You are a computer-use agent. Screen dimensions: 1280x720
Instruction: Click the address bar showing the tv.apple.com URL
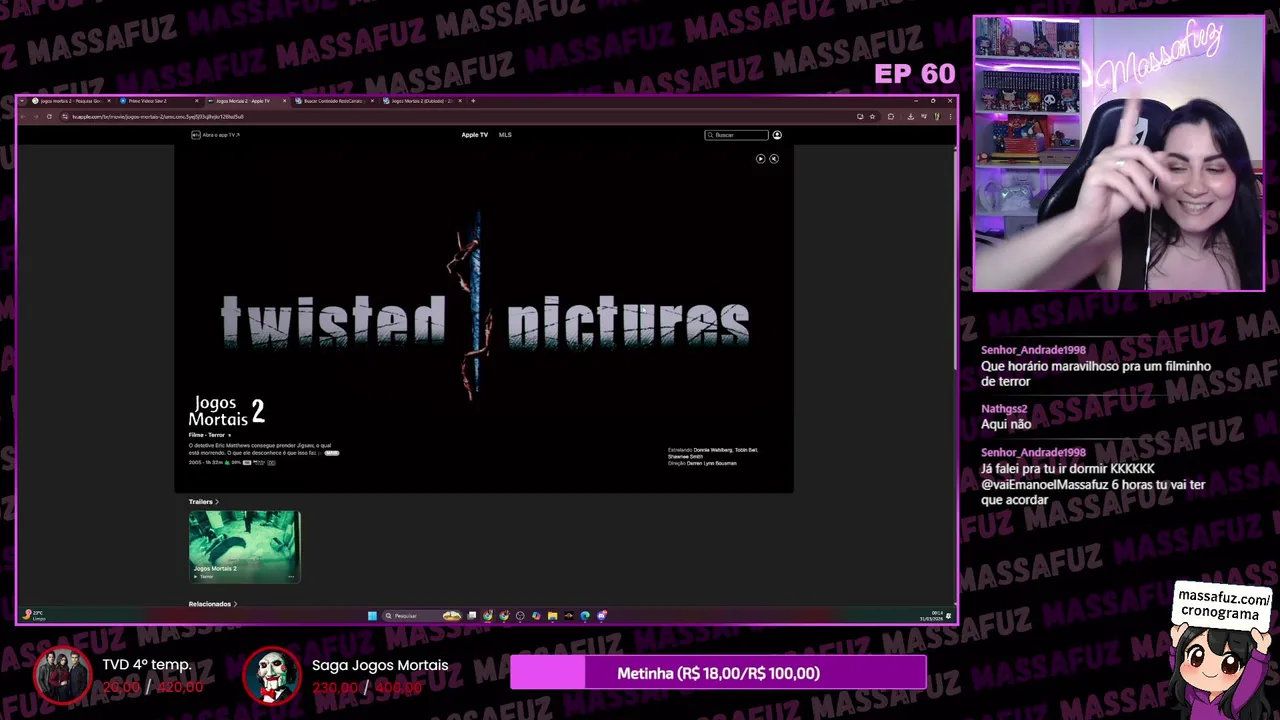tap(460, 117)
